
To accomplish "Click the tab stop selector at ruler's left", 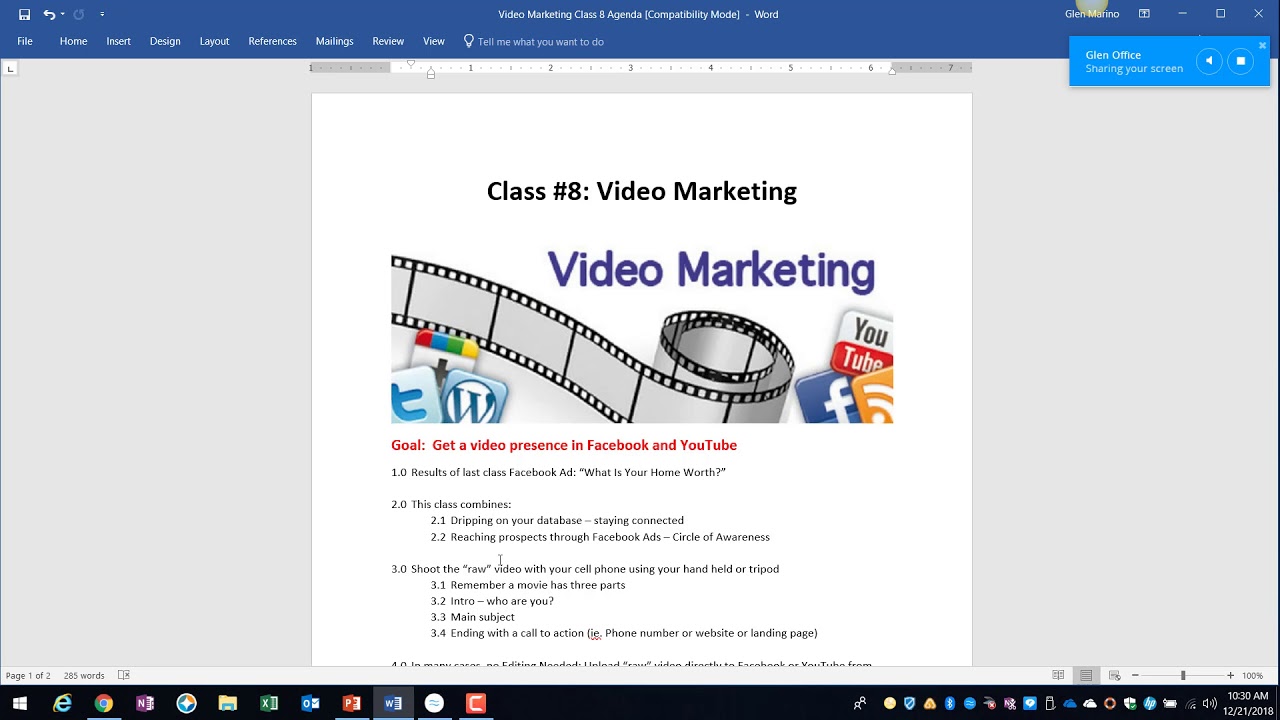I will (x=11, y=68).
